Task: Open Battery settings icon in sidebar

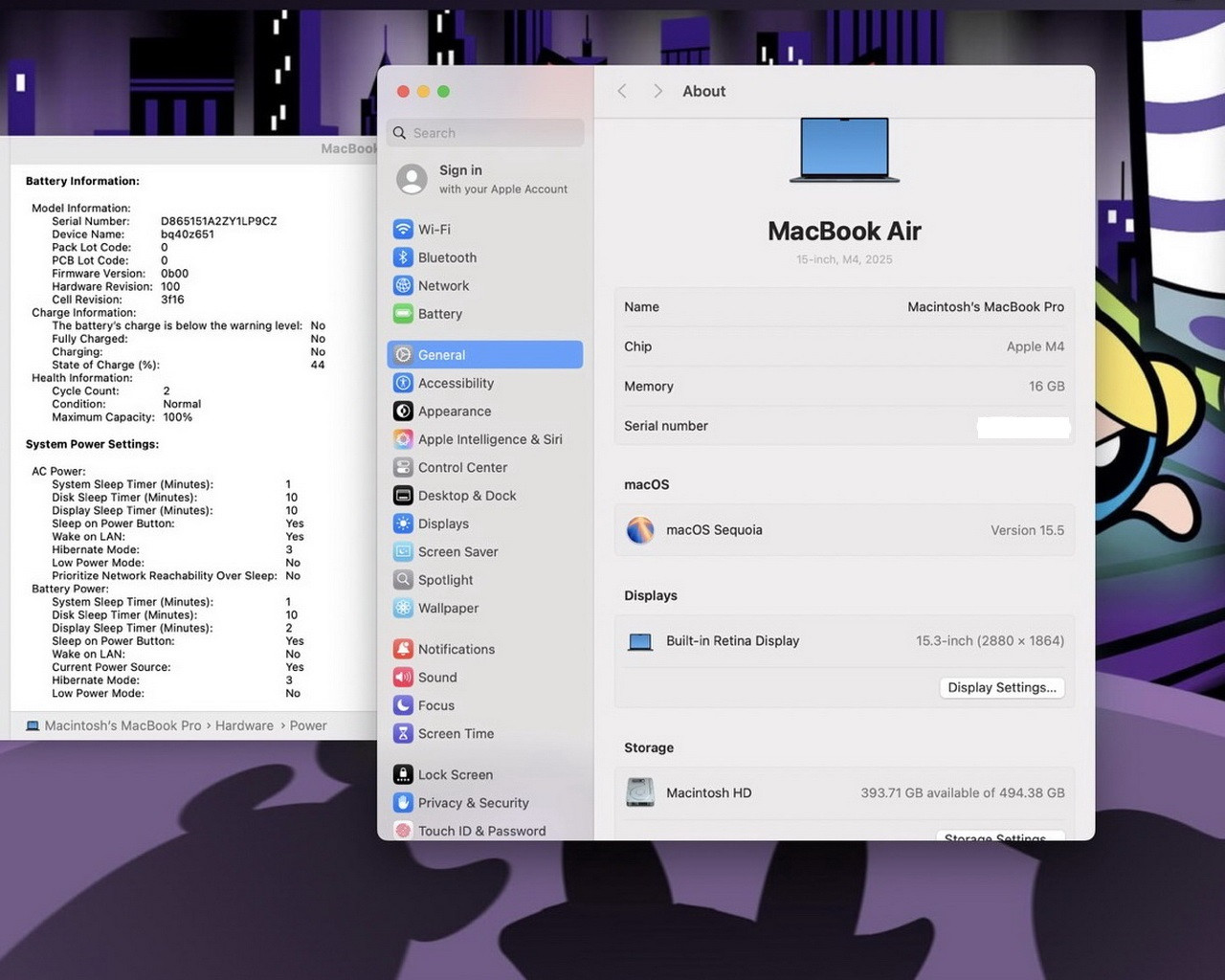Action: pos(403,314)
